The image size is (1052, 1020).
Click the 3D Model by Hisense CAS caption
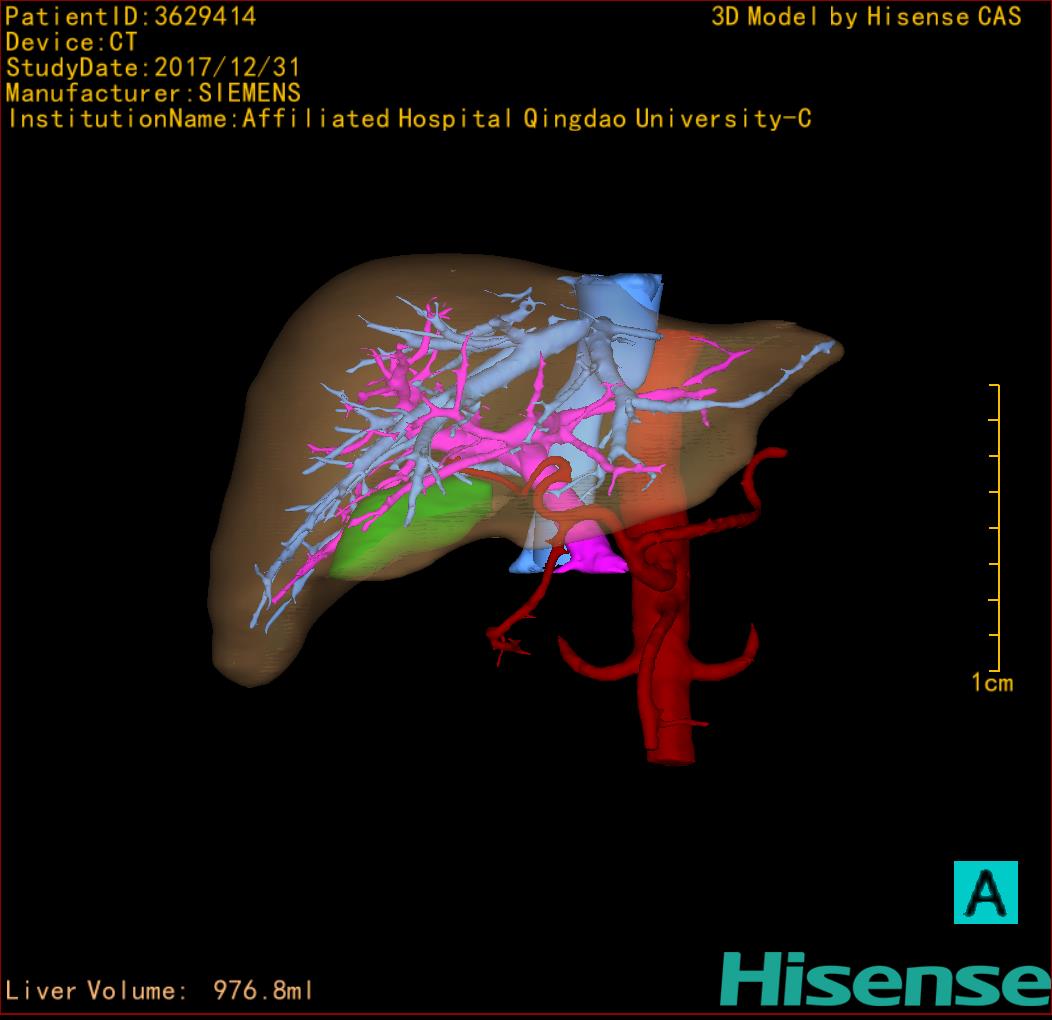click(x=866, y=17)
